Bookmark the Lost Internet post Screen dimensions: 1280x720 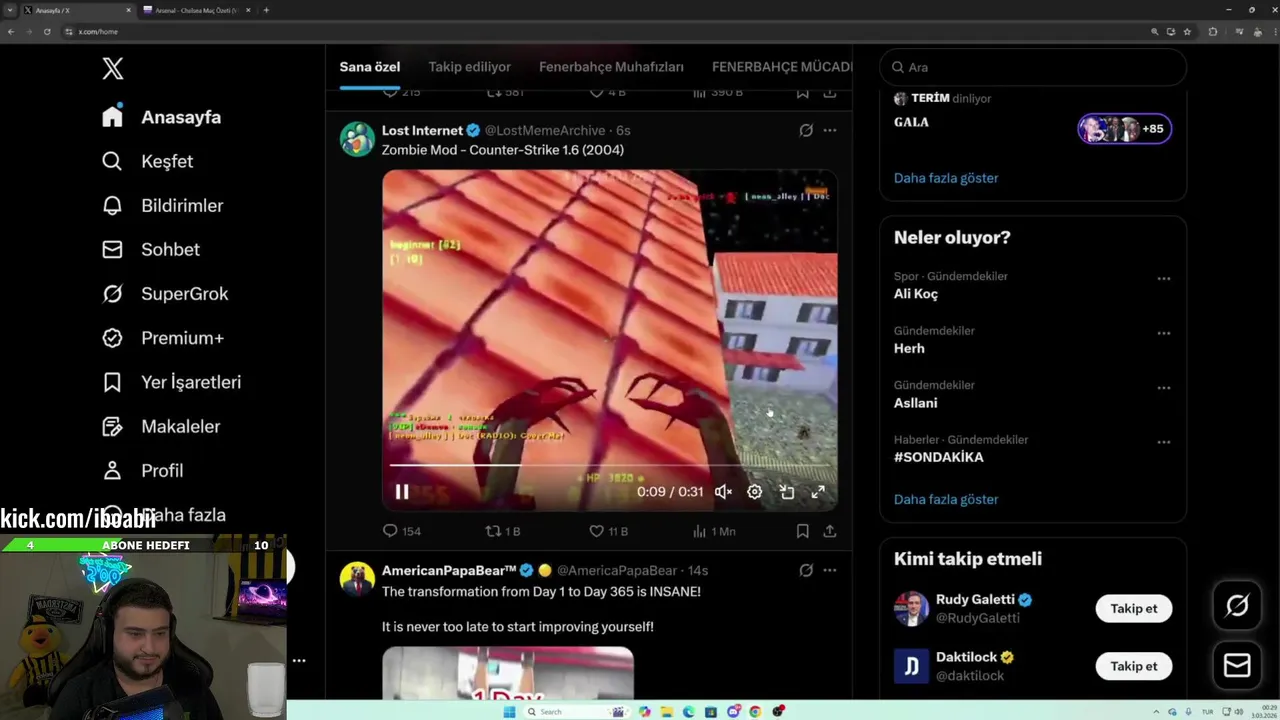point(802,531)
